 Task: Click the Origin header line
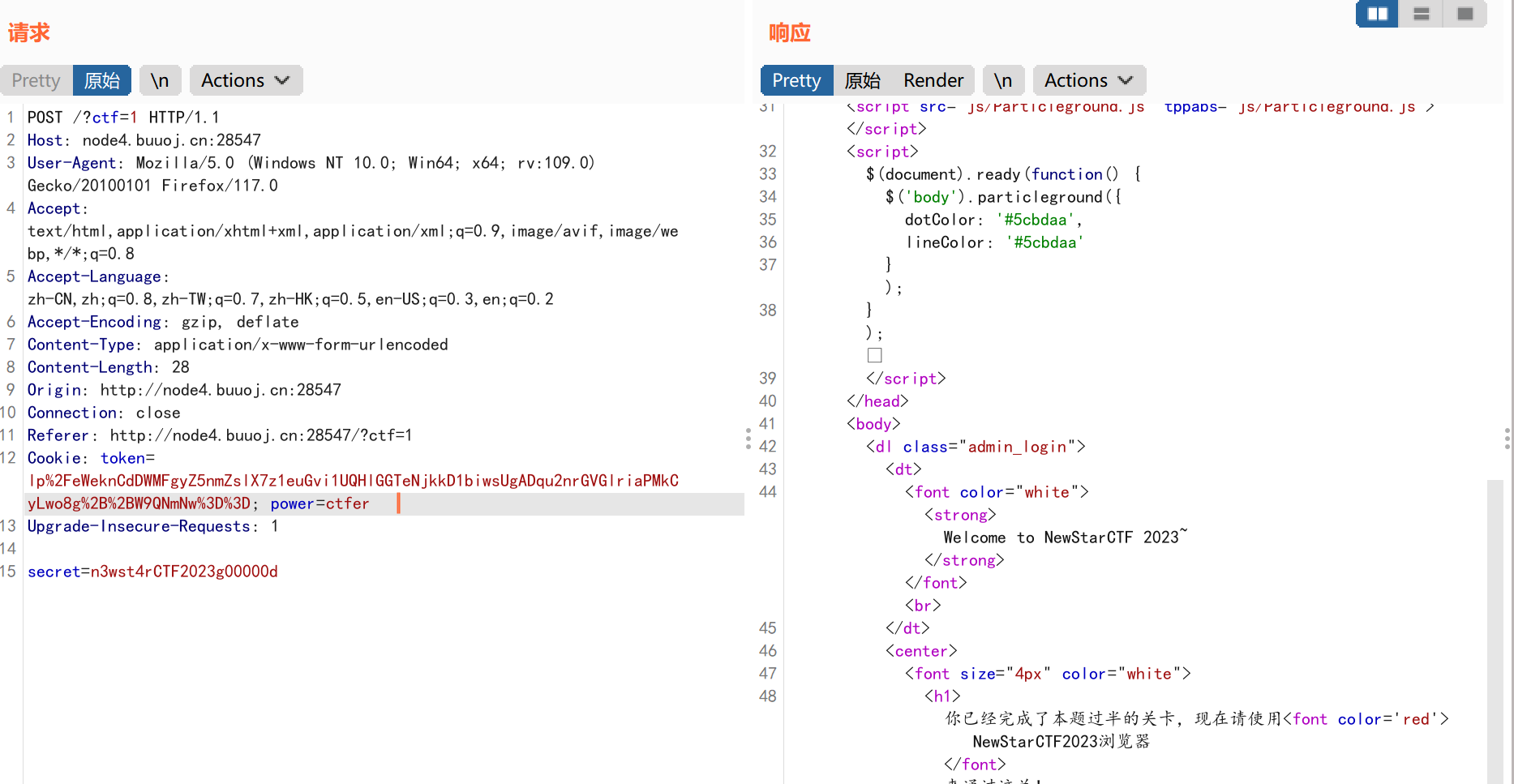pos(184,390)
